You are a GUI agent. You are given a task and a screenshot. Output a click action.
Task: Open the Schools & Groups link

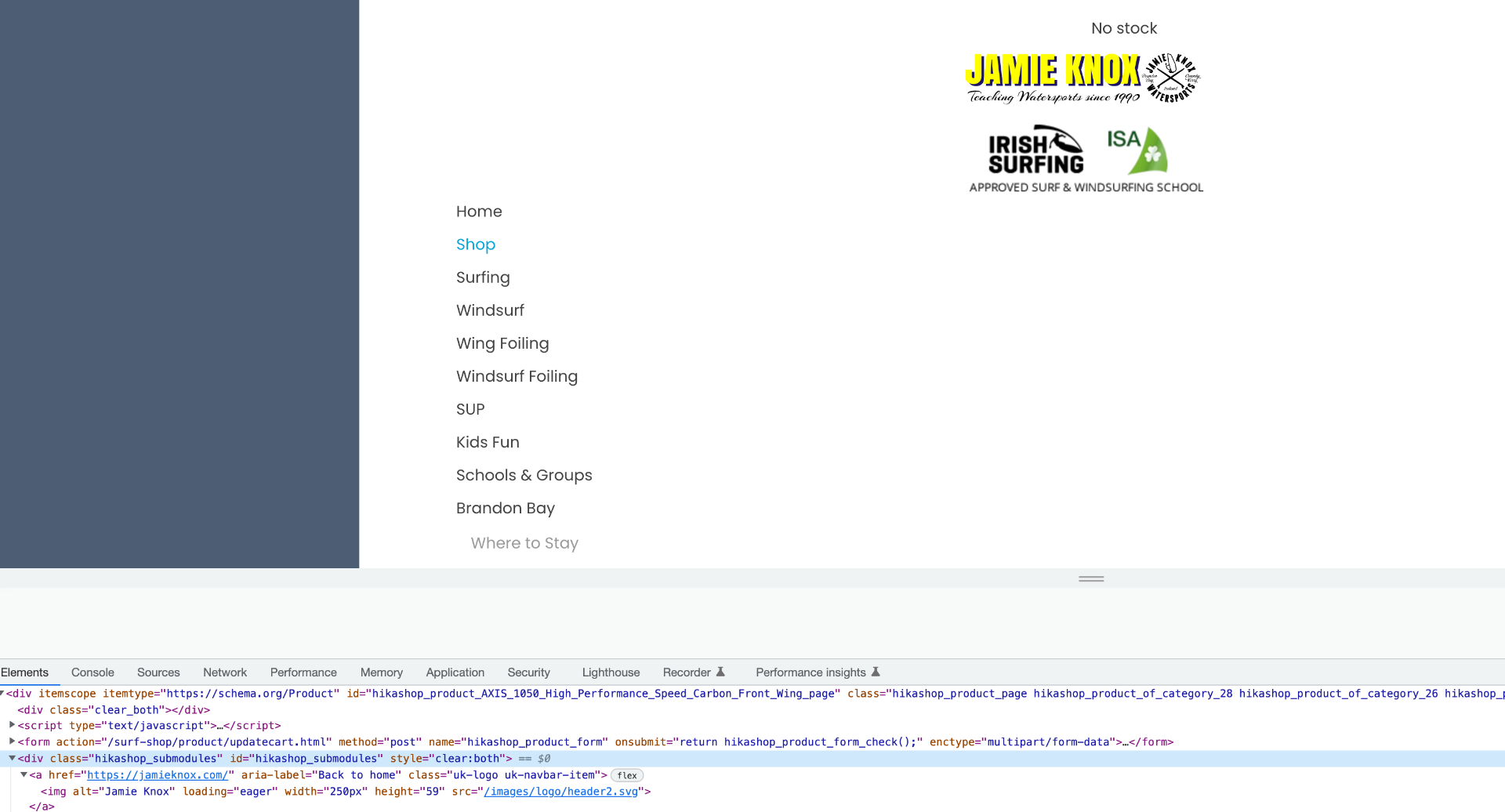(x=524, y=475)
